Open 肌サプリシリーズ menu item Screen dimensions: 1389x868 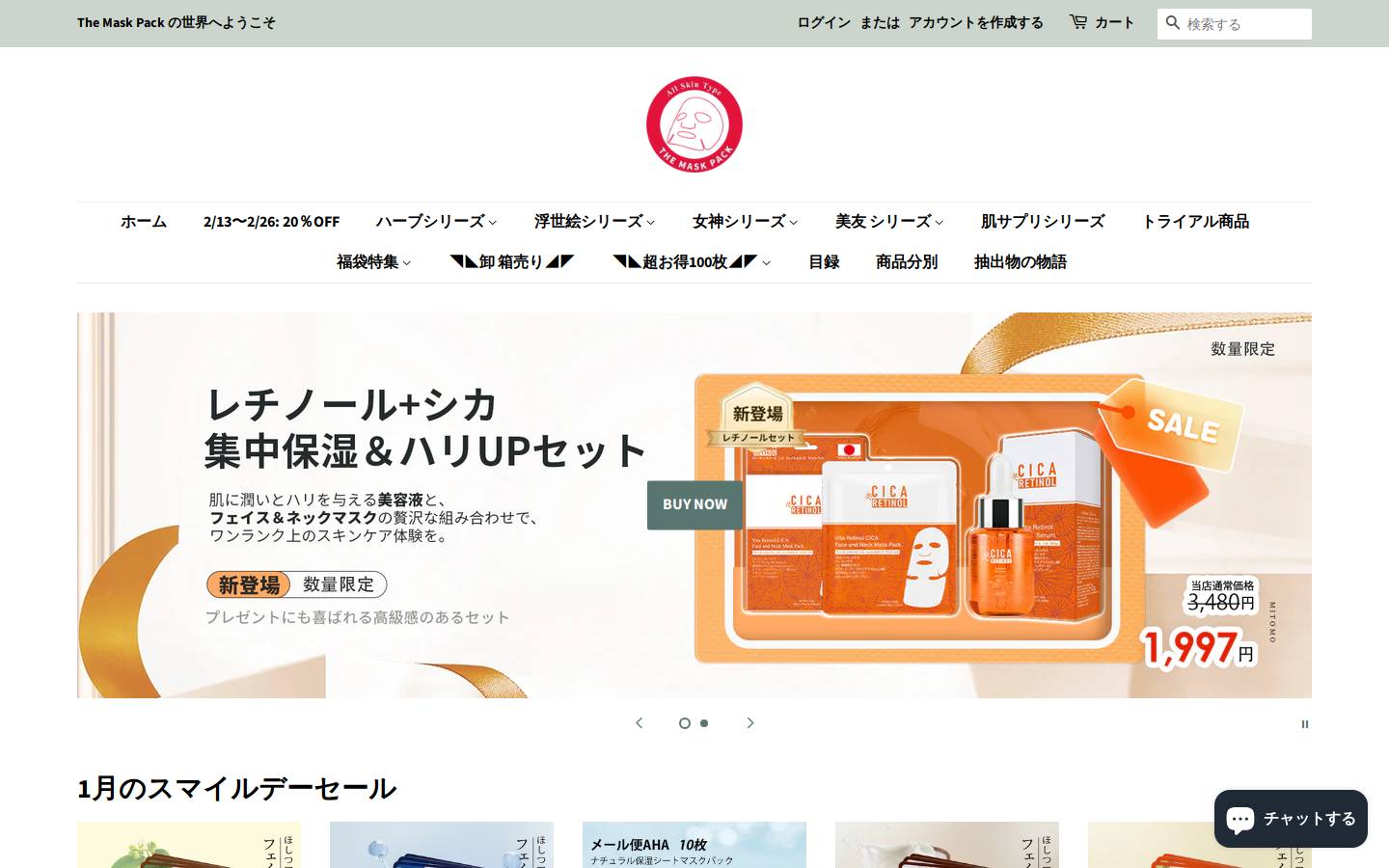pyautogui.click(x=1043, y=222)
